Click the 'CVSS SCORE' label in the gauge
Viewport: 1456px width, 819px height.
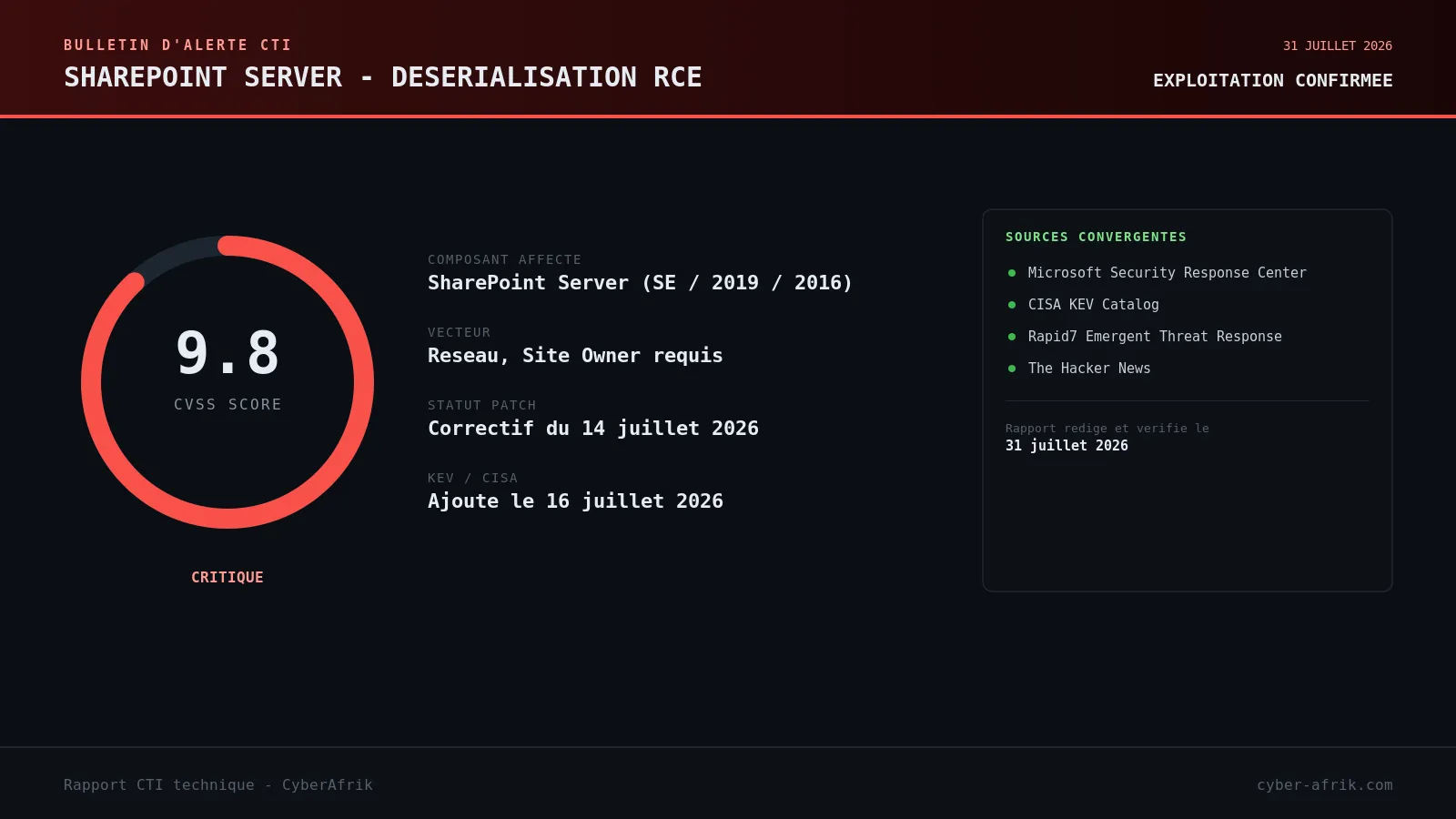coord(227,404)
